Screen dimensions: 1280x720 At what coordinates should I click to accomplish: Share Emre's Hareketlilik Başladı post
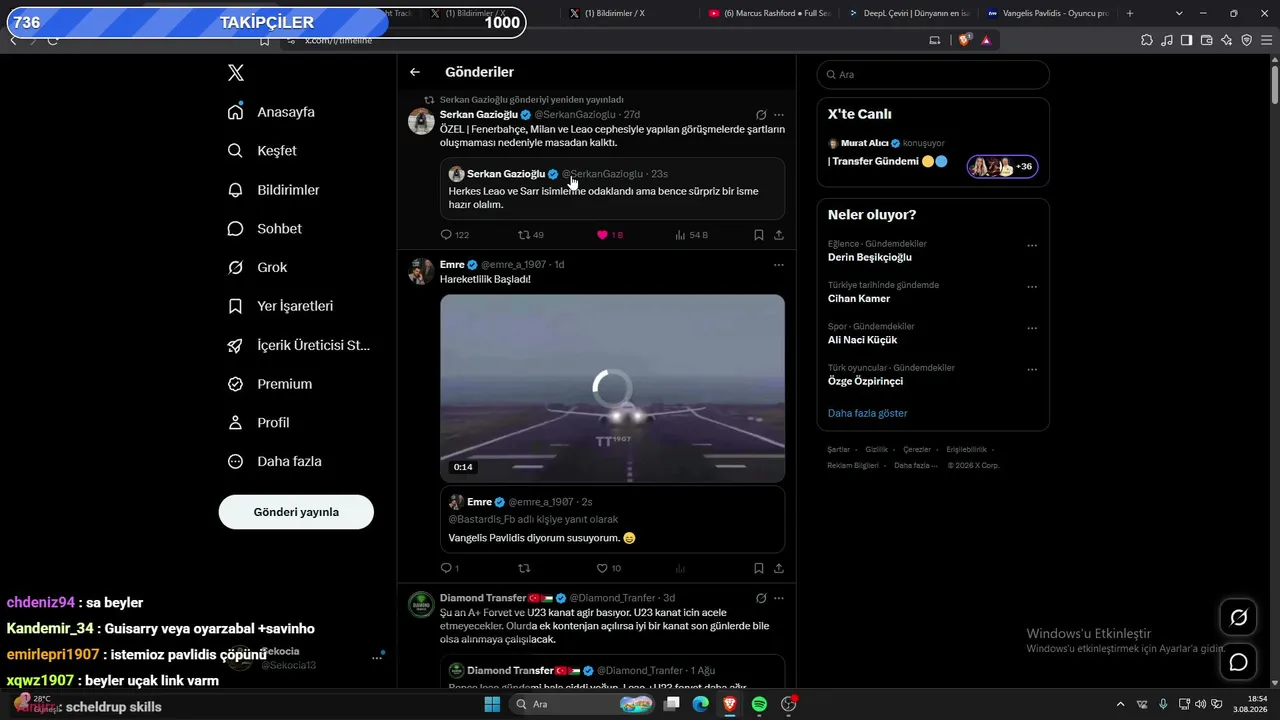coord(779,568)
